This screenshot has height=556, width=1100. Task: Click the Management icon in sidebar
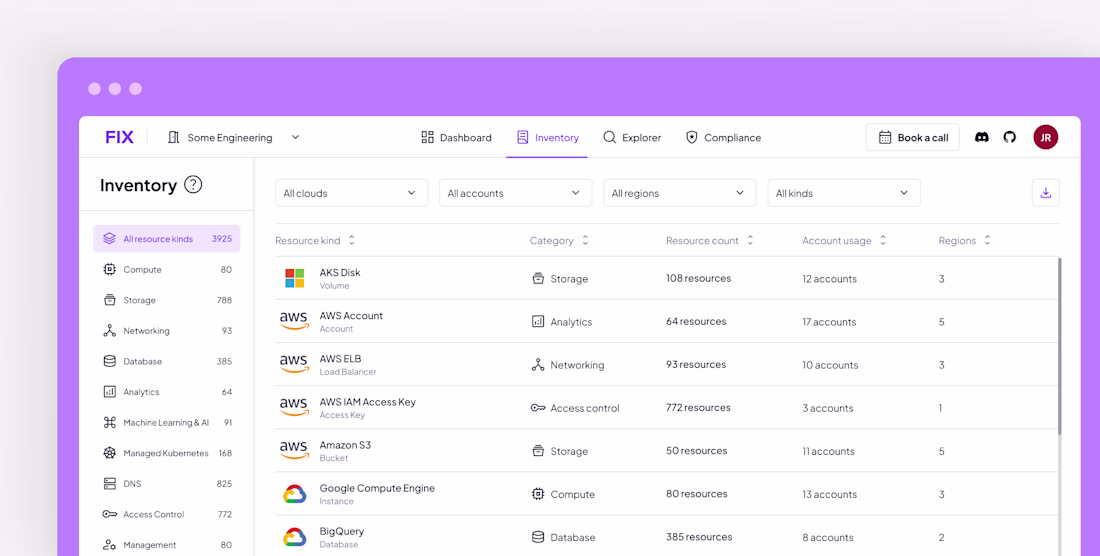pyautogui.click(x=109, y=545)
